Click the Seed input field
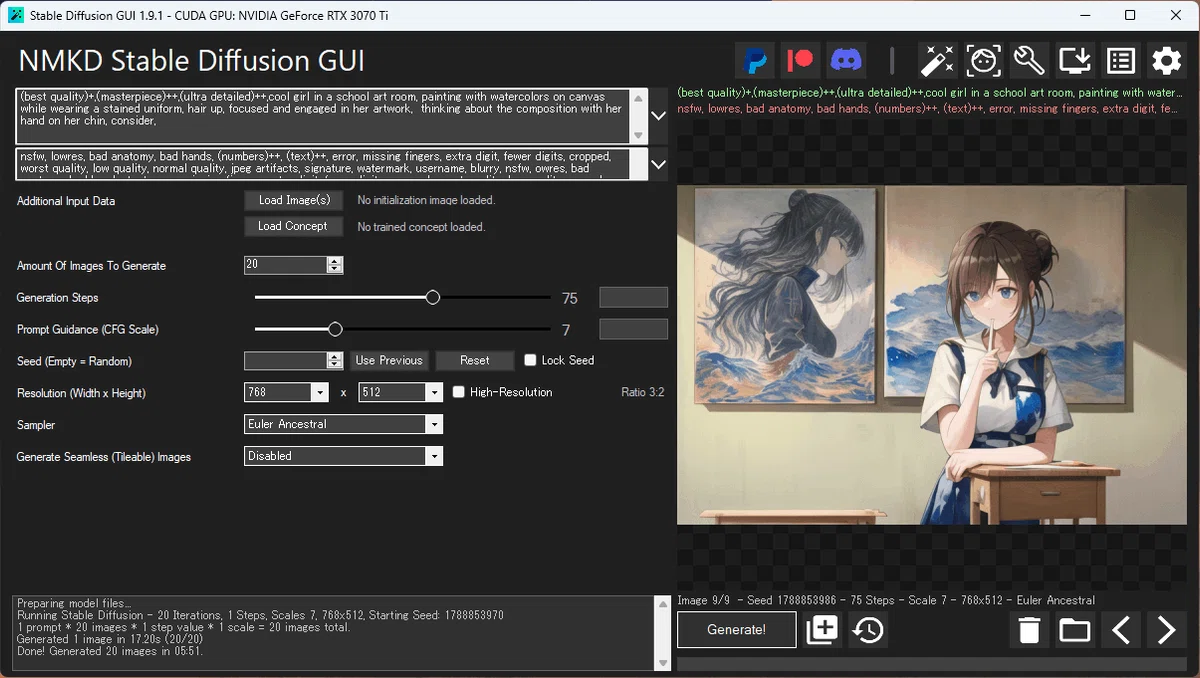This screenshot has width=1200, height=678. click(x=286, y=360)
